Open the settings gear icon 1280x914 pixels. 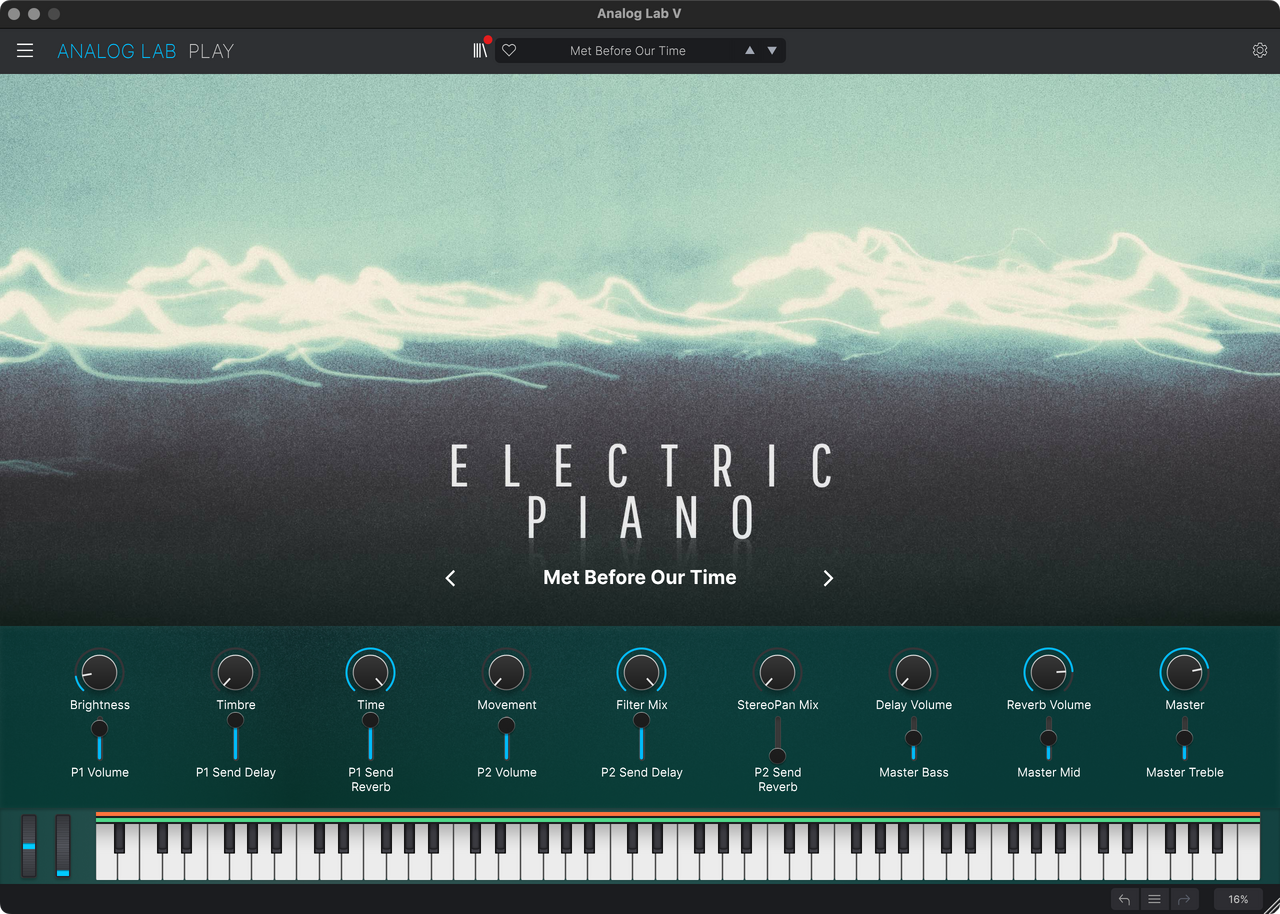(1259, 51)
